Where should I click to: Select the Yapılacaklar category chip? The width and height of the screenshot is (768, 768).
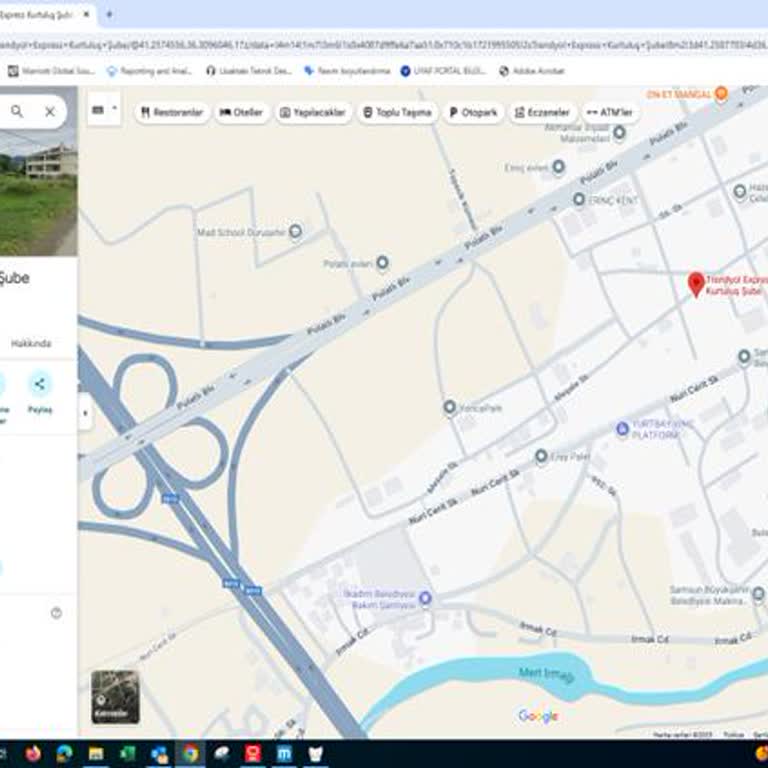(x=313, y=113)
